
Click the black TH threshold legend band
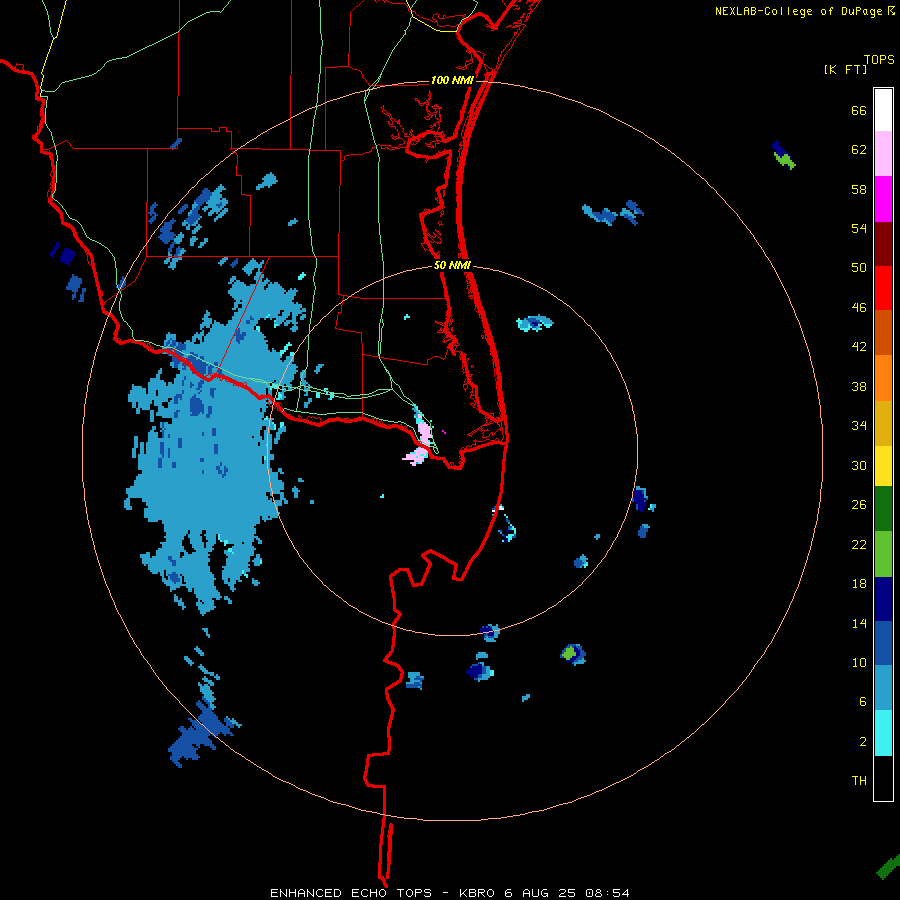(883, 778)
